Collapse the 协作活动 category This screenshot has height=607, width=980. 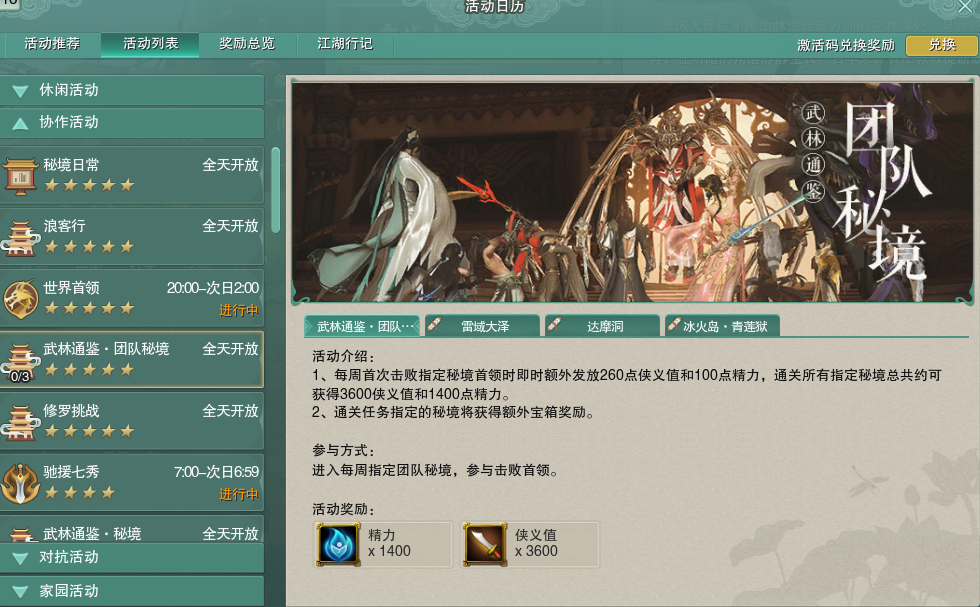pyautogui.click(x=132, y=123)
